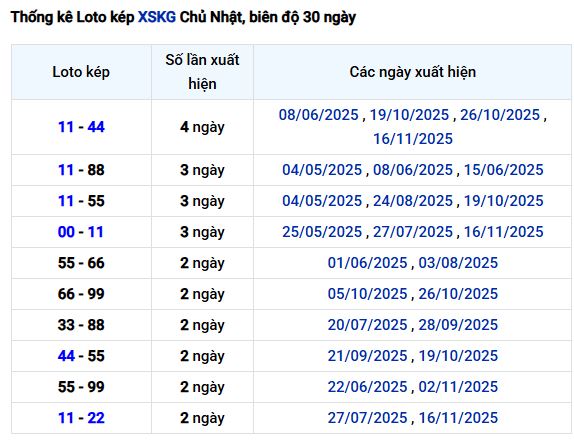Screen dimensions: 574x440
Task: Open date 19/10/2025 in the 44 - 55 row
Action: click(x=458, y=356)
